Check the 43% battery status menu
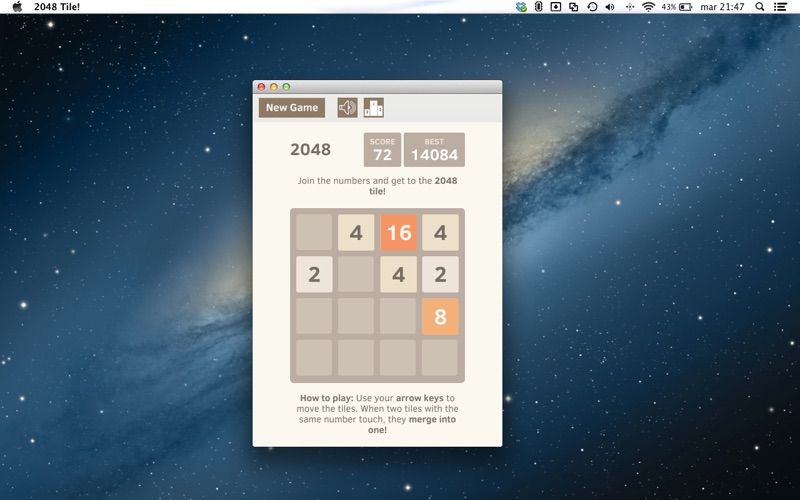The width and height of the screenshot is (800, 500). (x=677, y=7)
